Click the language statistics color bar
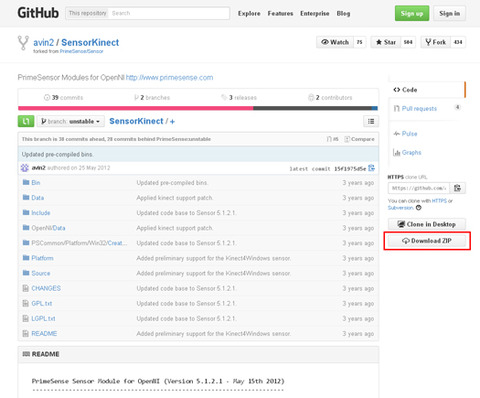The height and width of the screenshot is (398, 480). point(198,108)
